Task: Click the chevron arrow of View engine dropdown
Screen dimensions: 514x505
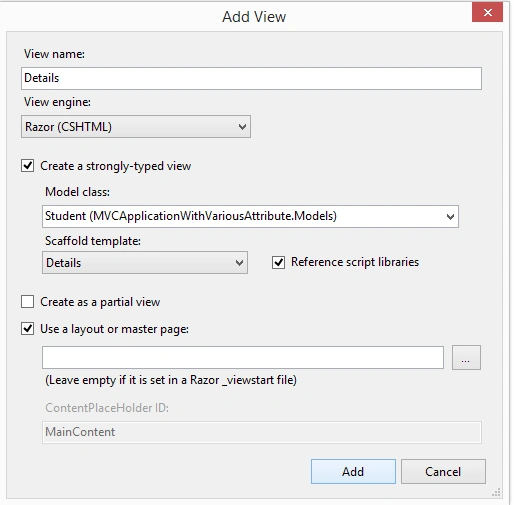Action: click(242, 127)
